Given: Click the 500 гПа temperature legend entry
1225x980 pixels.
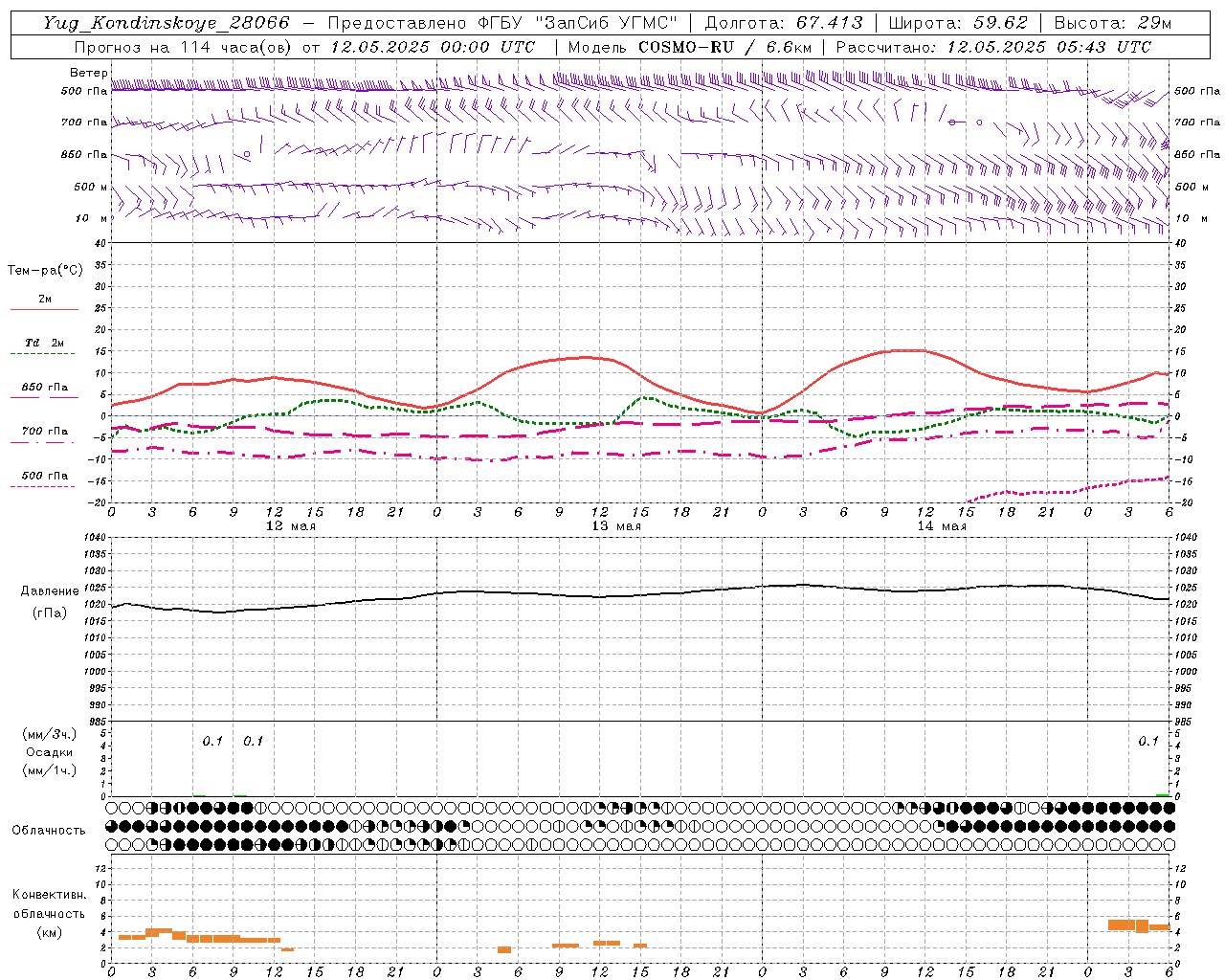Looking at the screenshot, I should [45, 476].
